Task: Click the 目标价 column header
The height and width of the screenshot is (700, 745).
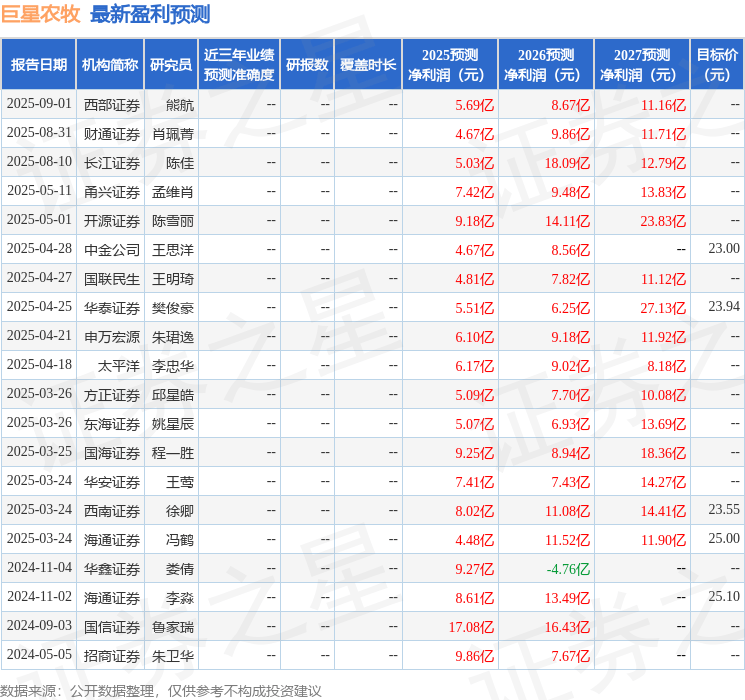Action: pos(717,65)
